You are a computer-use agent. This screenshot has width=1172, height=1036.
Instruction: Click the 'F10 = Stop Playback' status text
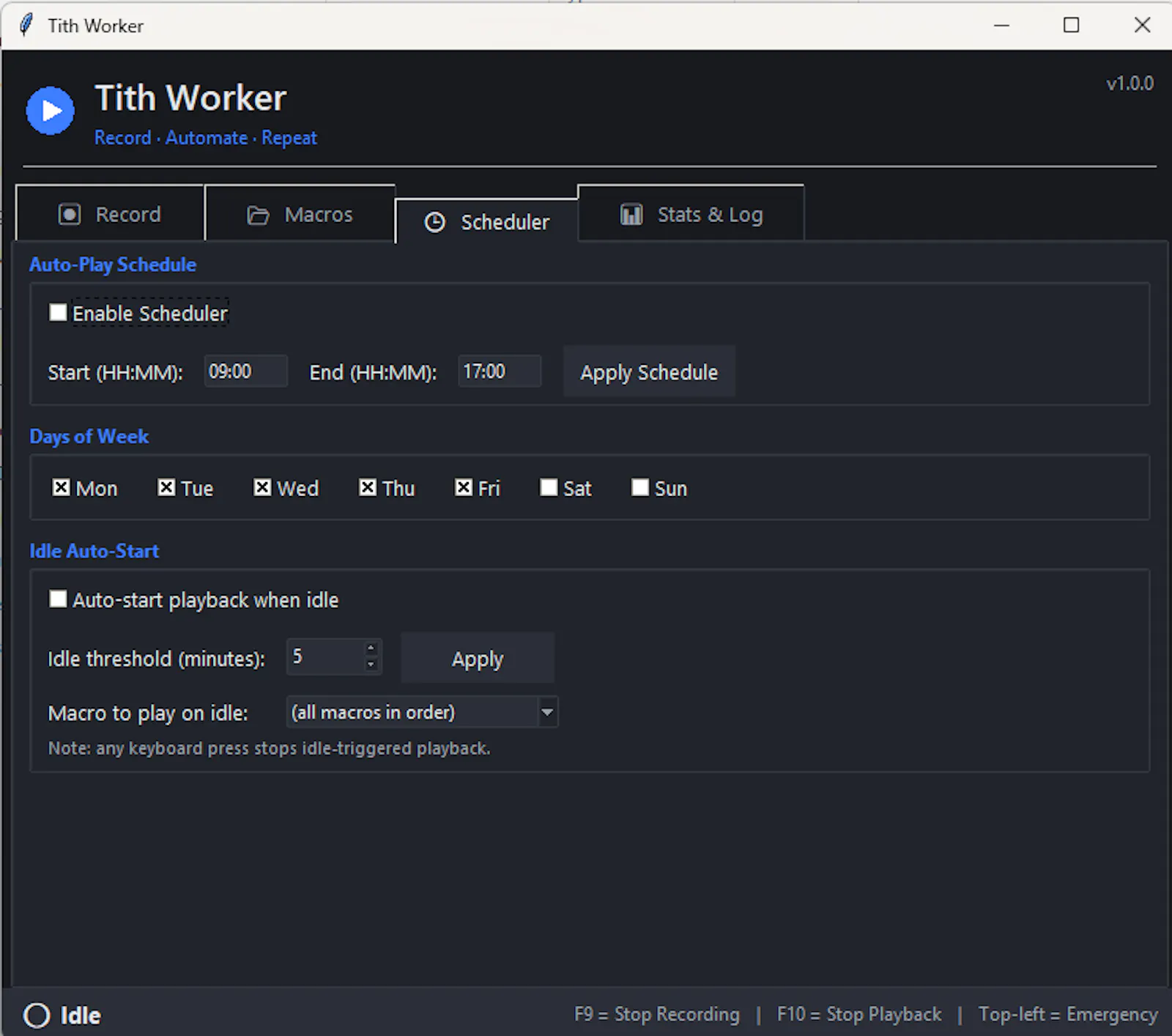pyautogui.click(x=859, y=1015)
